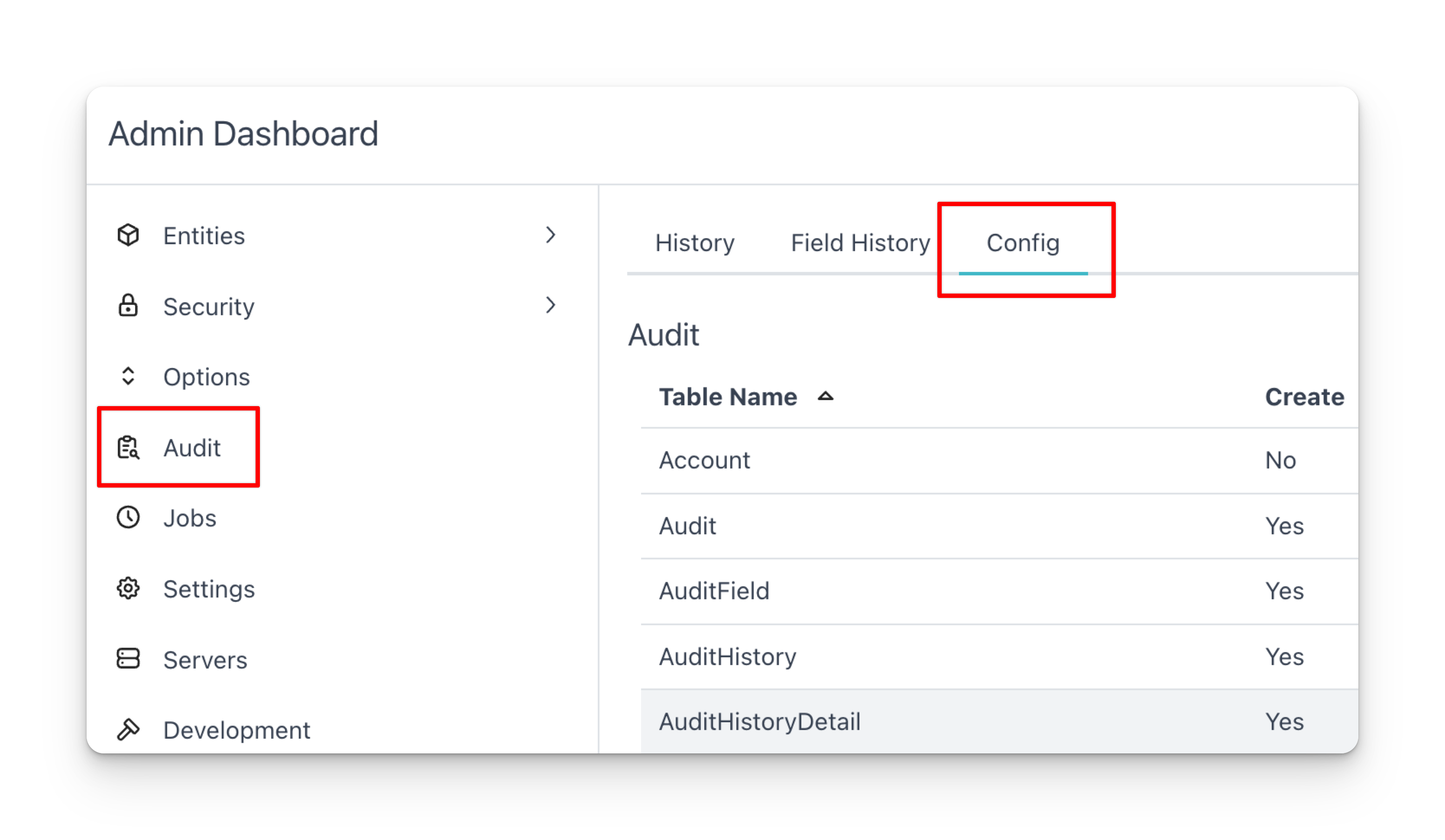Viewport: 1445px width, 840px height.
Task: Expand the Entities submenu chevron
Action: coord(551,235)
